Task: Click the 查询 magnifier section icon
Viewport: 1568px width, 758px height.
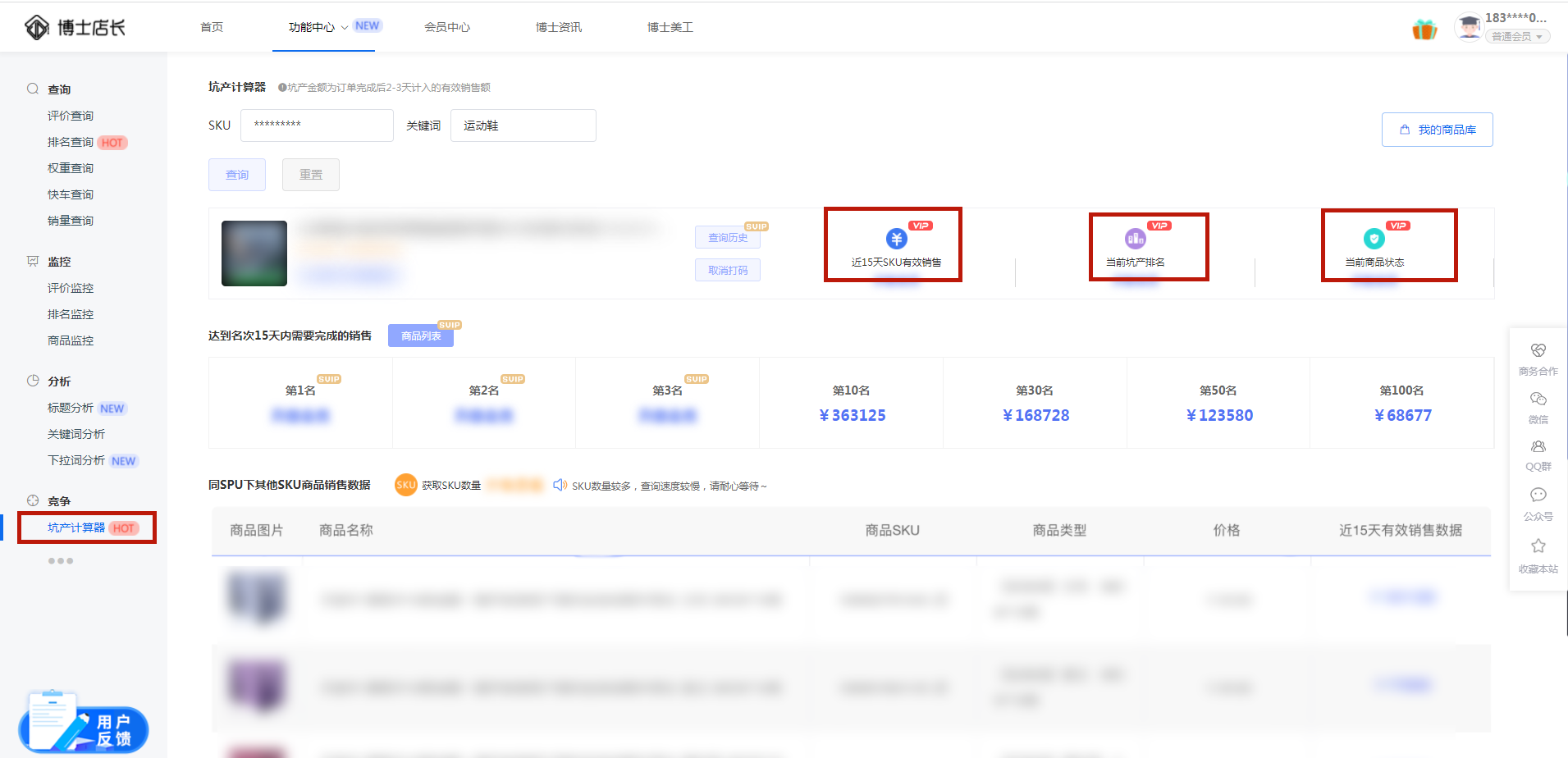Action: pyautogui.click(x=33, y=89)
